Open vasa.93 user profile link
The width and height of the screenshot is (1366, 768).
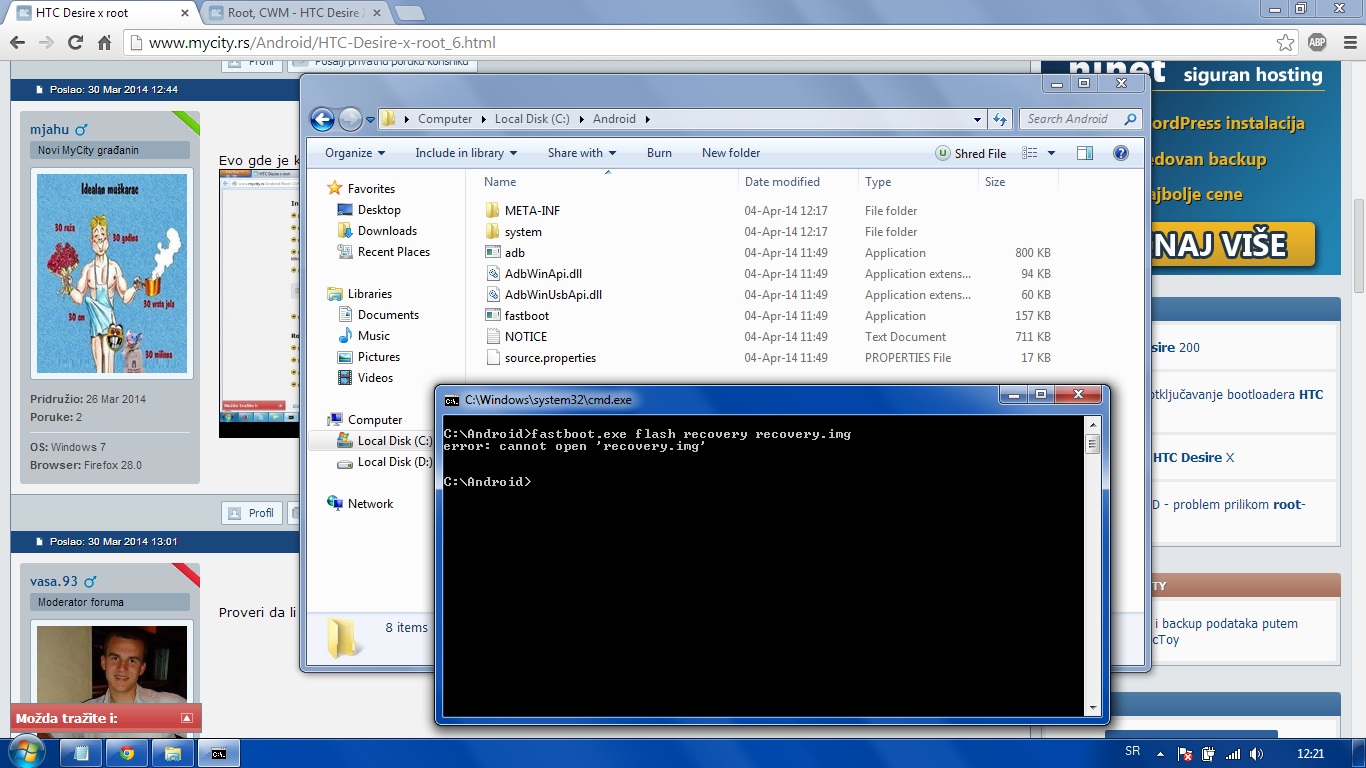(54, 581)
